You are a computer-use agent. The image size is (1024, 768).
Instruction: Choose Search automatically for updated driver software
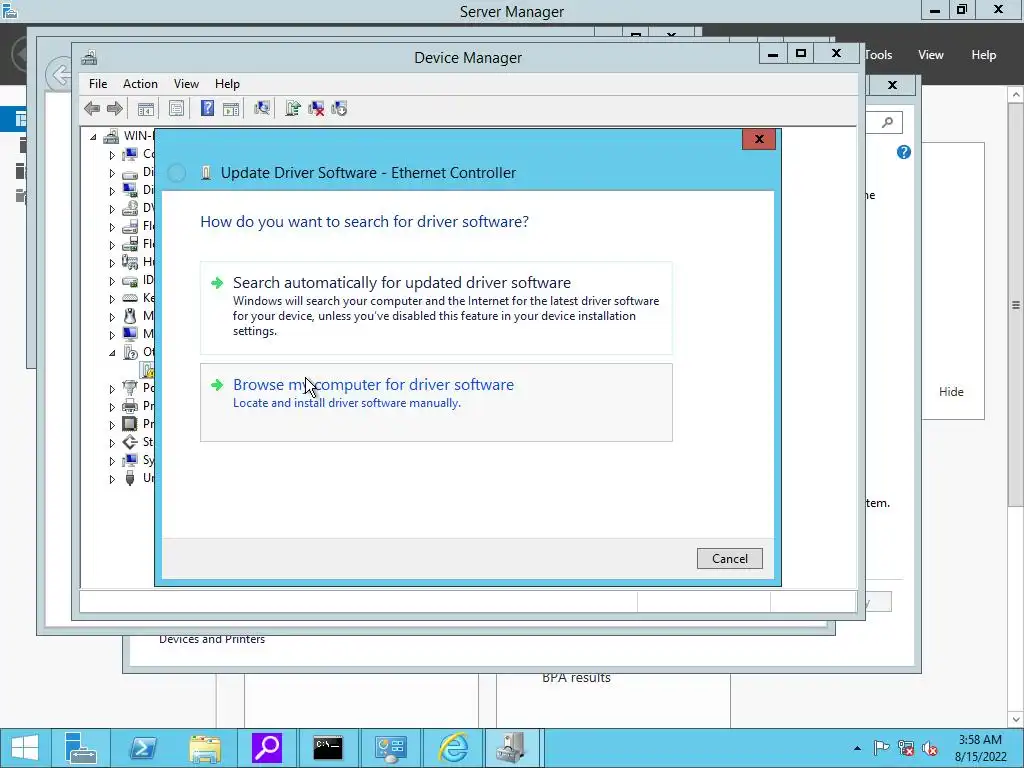[x=436, y=308]
